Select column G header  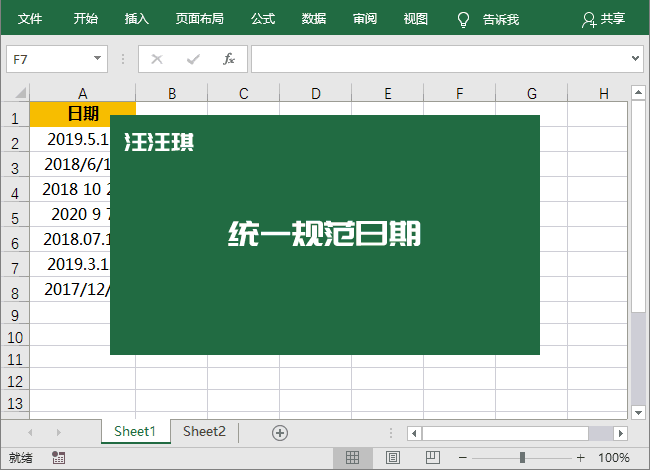click(531, 93)
